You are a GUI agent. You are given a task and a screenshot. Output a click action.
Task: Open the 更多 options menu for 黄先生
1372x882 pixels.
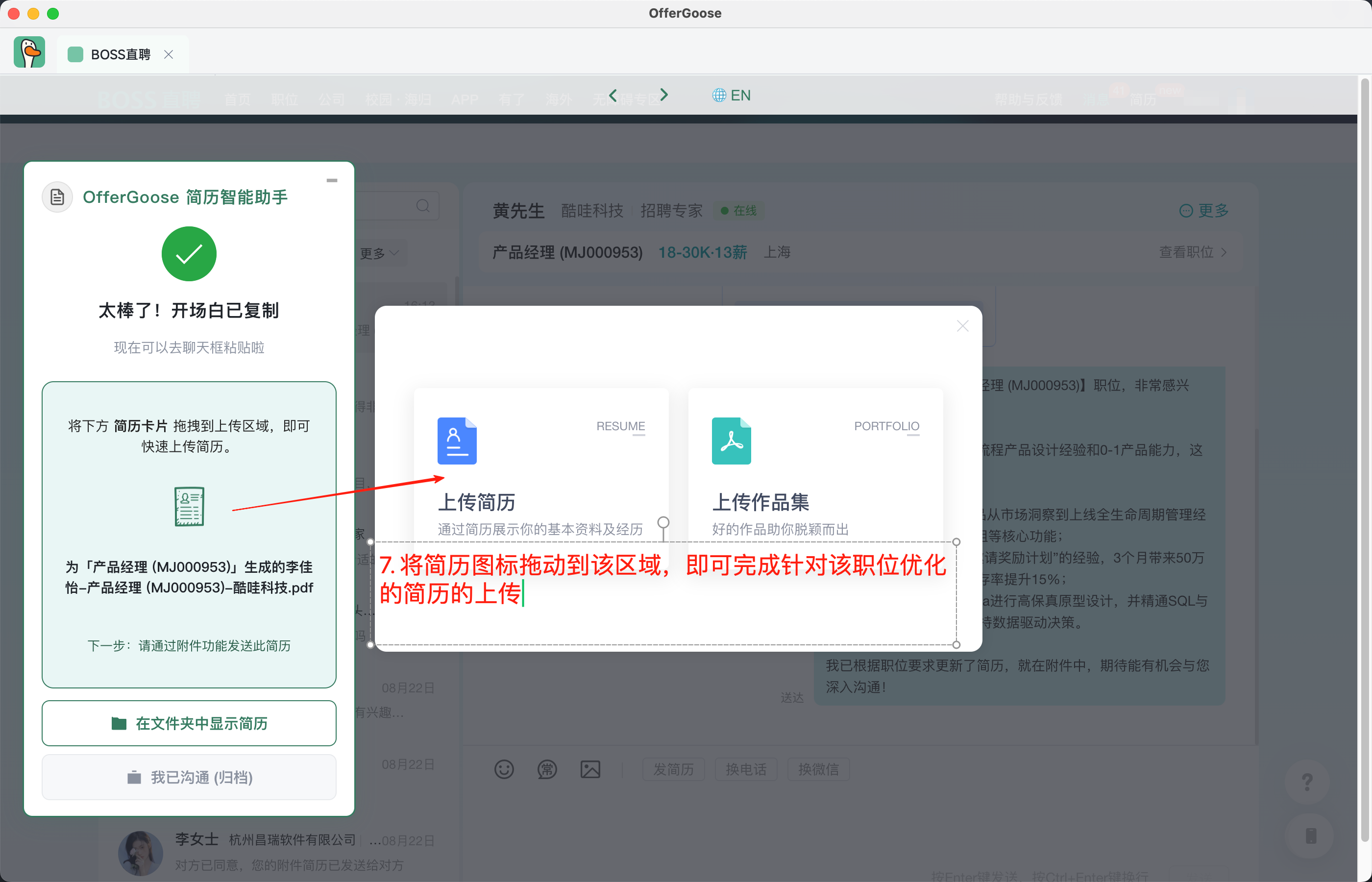click(1203, 211)
